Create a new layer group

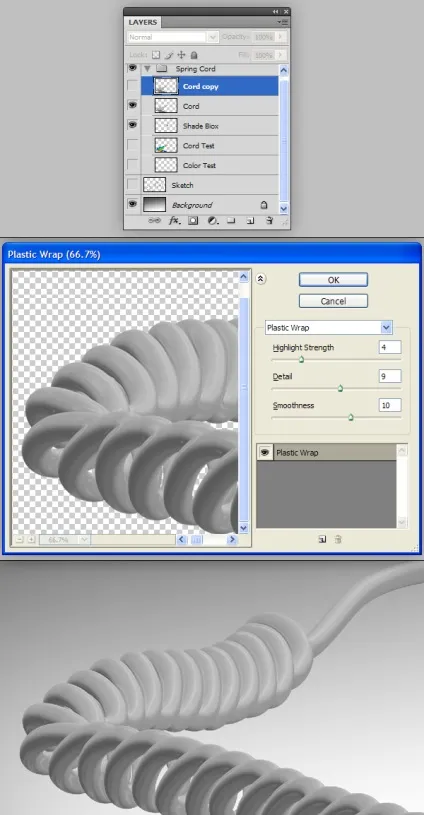pos(231,221)
